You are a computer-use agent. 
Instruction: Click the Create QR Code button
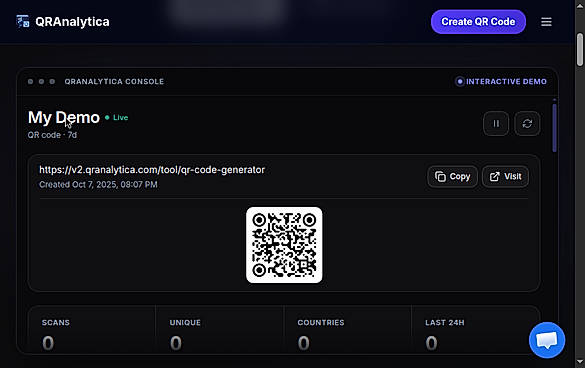[478, 22]
